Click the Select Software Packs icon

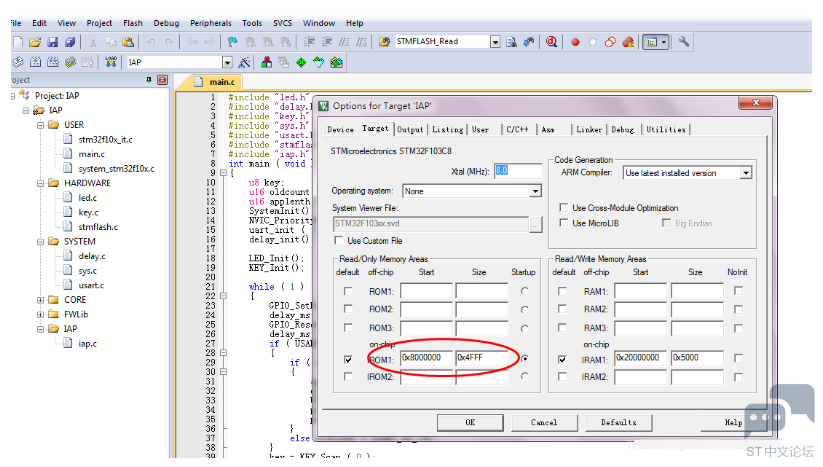319,62
